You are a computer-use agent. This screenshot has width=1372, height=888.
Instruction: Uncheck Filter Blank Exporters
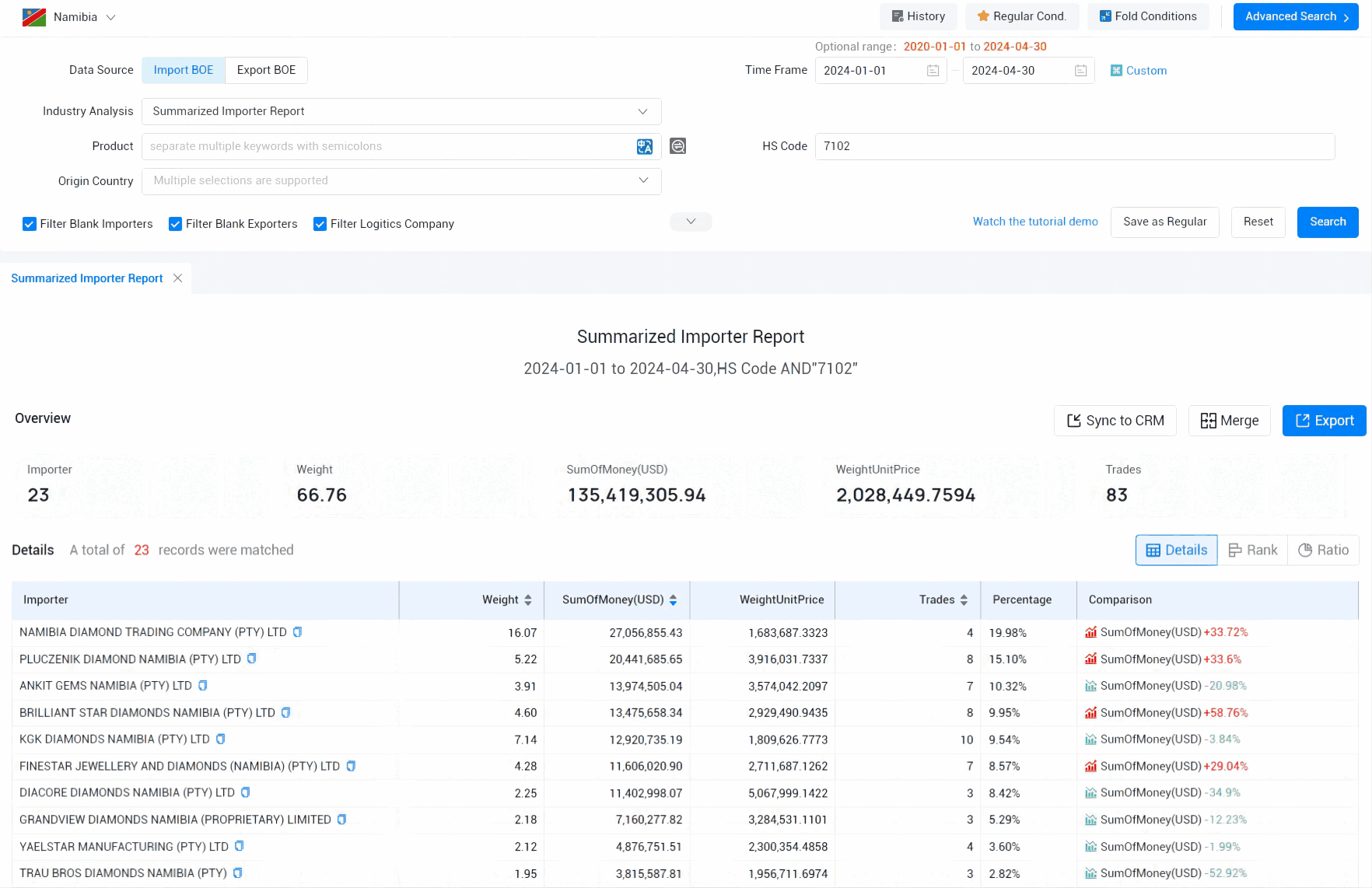[x=176, y=224]
